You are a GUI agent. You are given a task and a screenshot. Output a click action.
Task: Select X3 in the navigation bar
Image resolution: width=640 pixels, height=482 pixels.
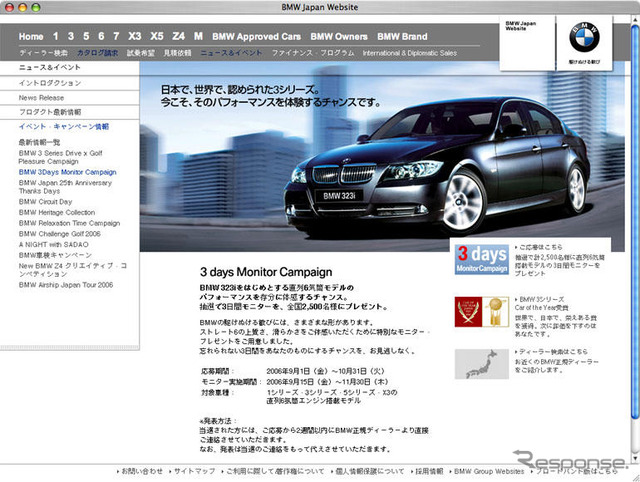coord(135,36)
